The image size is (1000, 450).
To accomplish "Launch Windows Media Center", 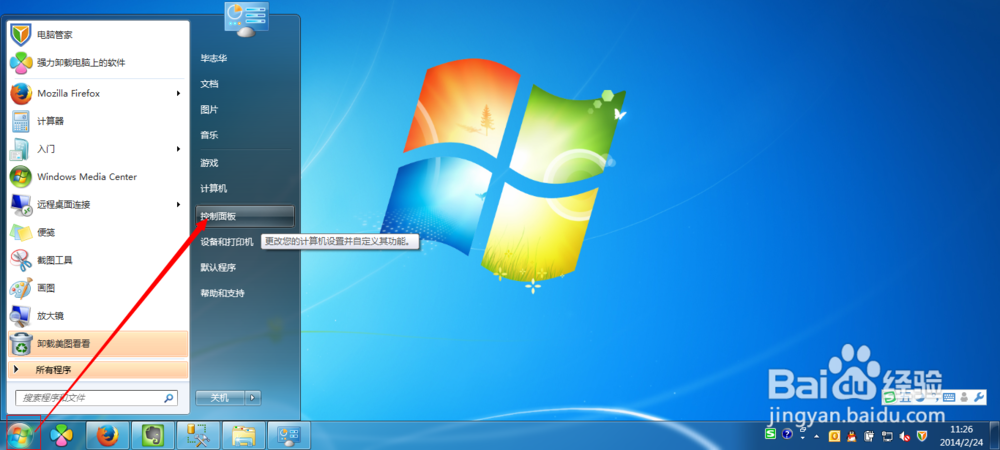I will click(98, 177).
